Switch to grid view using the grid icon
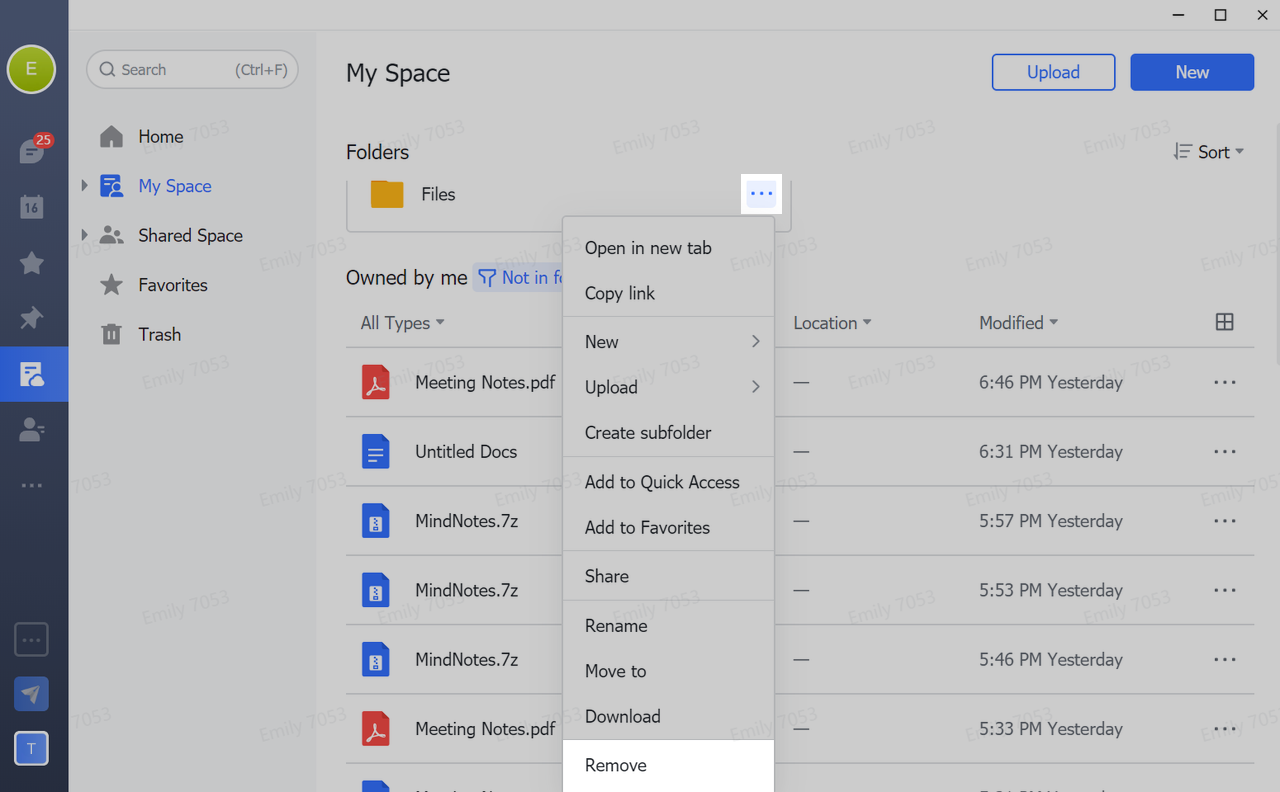1280x792 pixels. point(1224,322)
